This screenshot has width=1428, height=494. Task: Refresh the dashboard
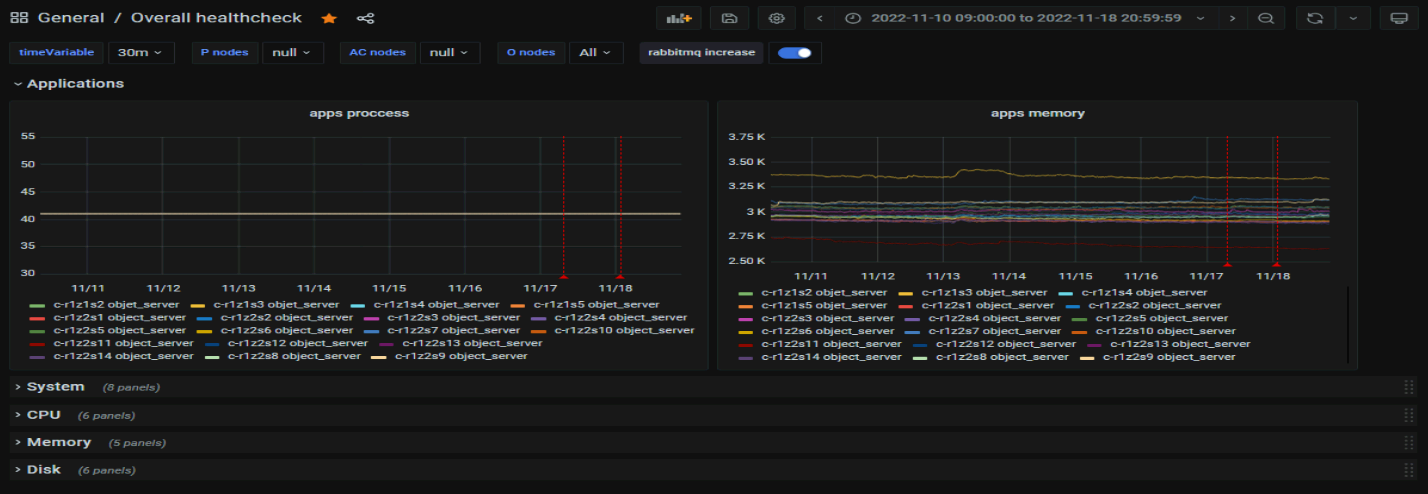[x=1314, y=18]
